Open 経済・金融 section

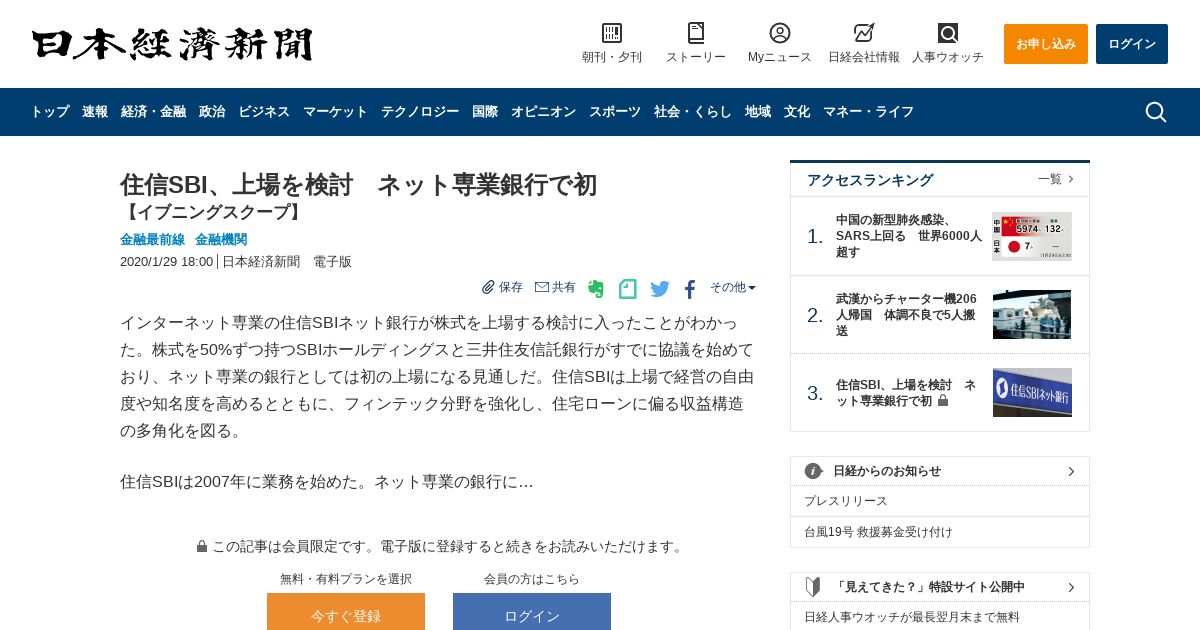pos(153,112)
